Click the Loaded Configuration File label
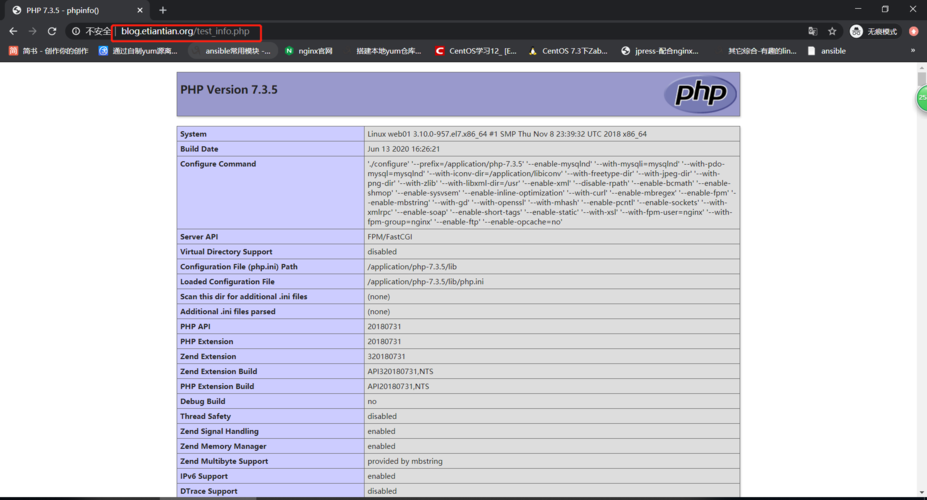This screenshot has width=927, height=500. (x=228, y=281)
